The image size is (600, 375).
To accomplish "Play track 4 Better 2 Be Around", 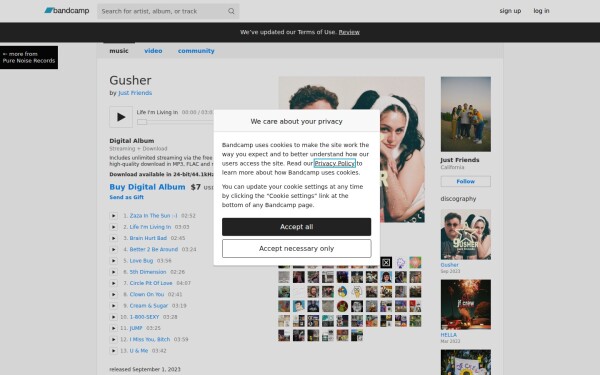I will pyautogui.click(x=113, y=249).
